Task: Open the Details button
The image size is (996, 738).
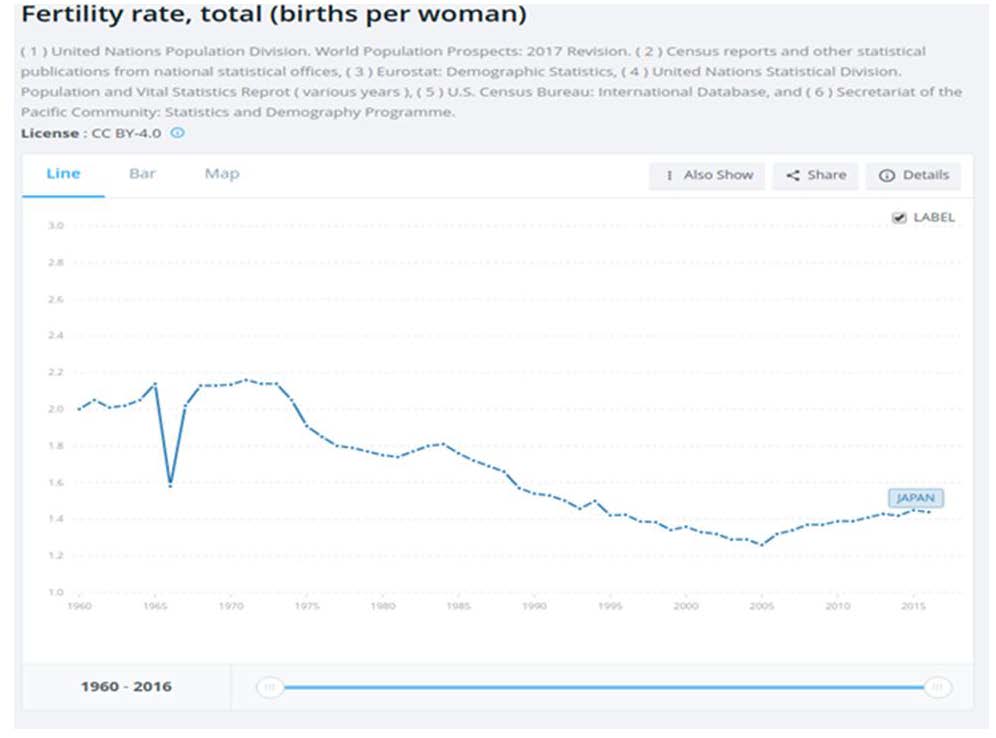Action: point(913,175)
